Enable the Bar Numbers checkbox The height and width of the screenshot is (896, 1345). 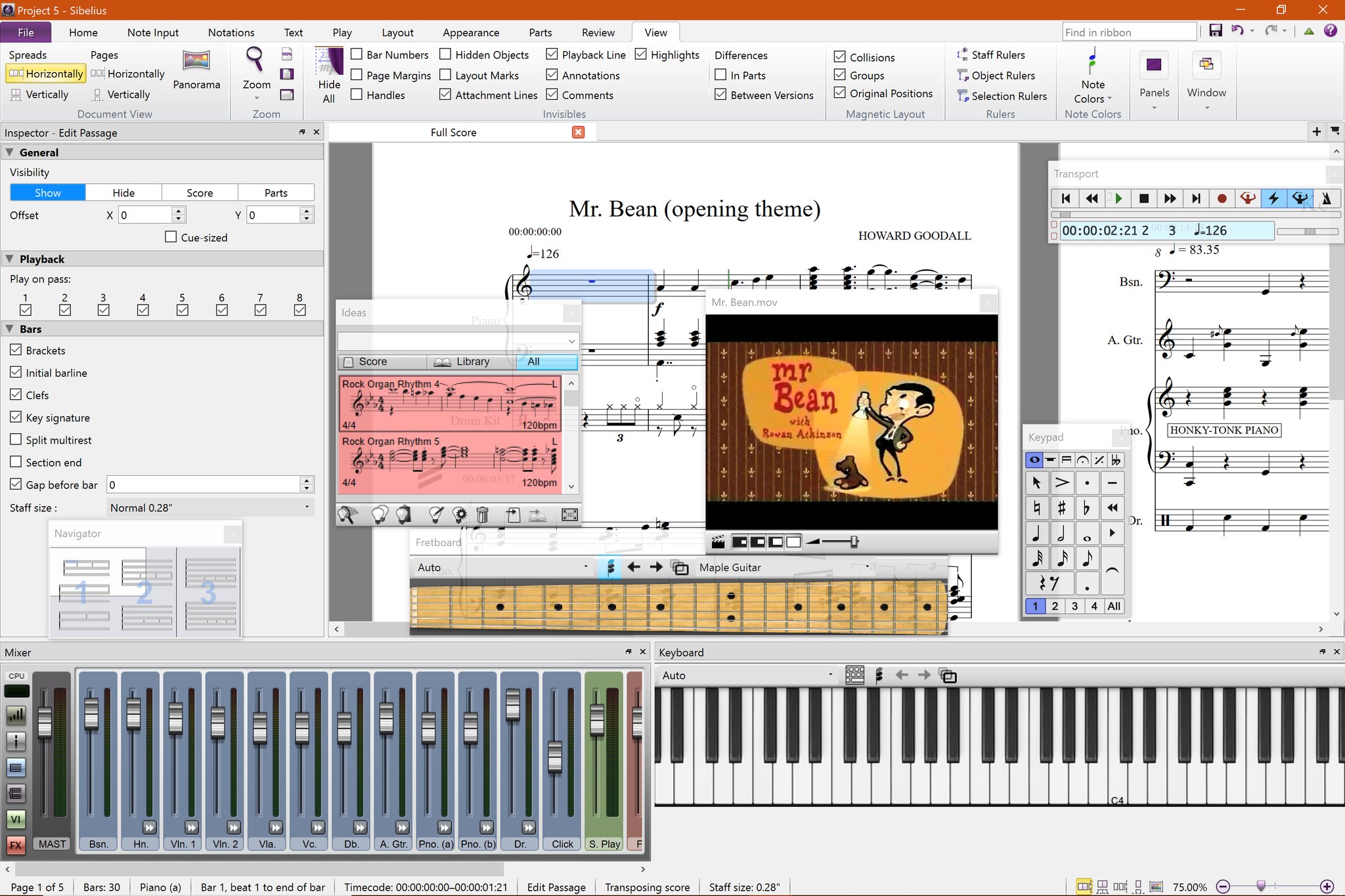357,54
